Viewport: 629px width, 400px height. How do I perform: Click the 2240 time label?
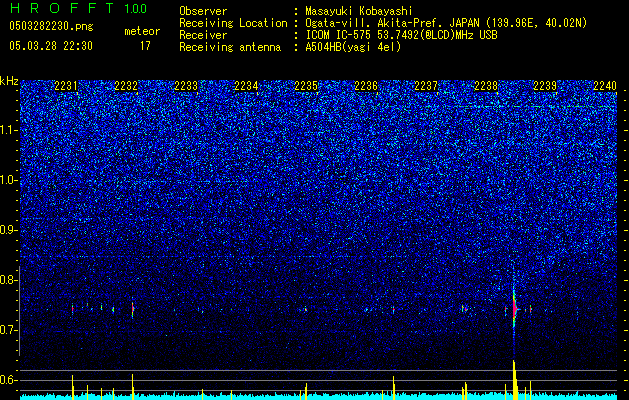[605, 86]
